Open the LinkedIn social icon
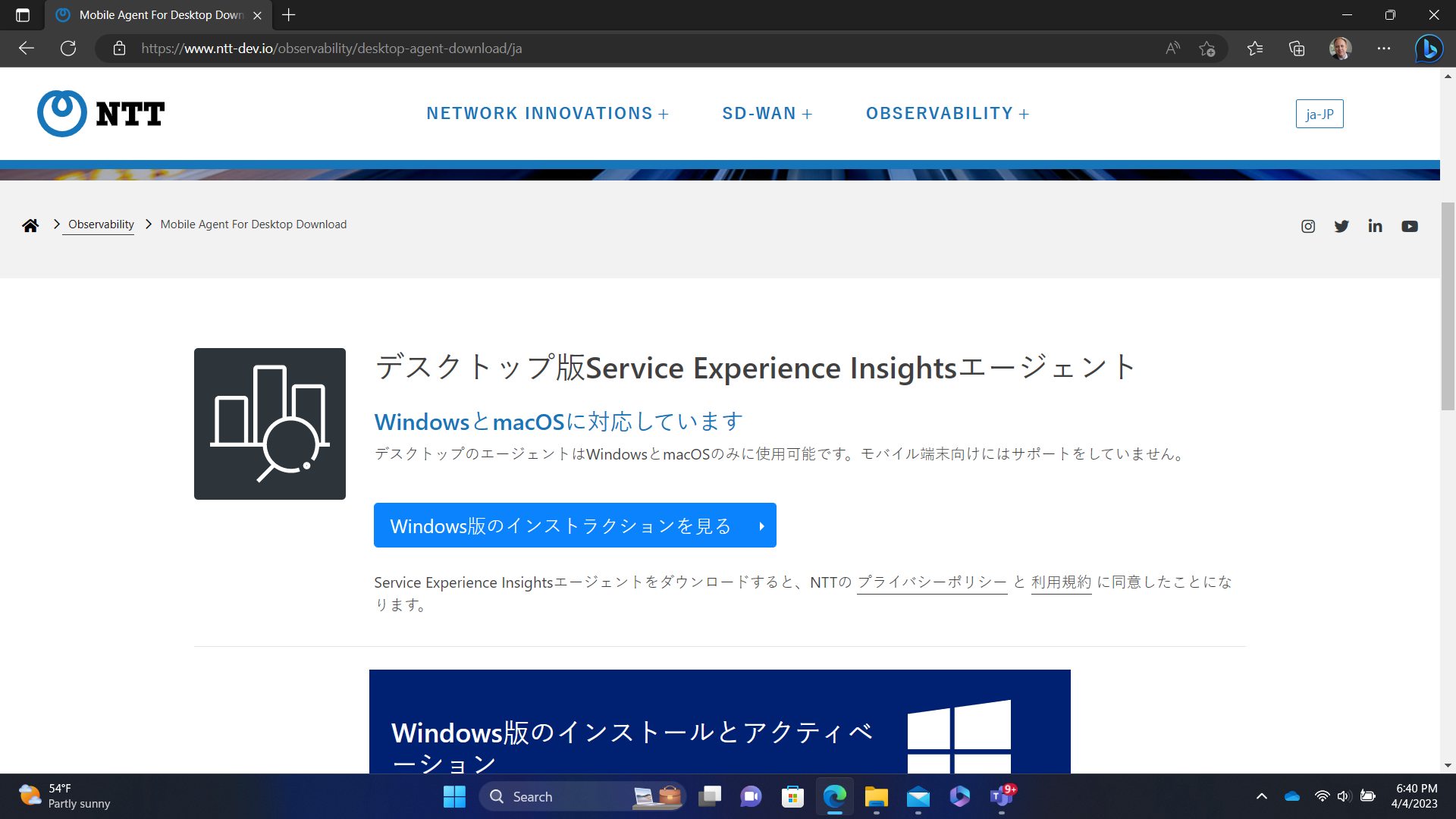This screenshot has width=1456, height=819. point(1375,226)
